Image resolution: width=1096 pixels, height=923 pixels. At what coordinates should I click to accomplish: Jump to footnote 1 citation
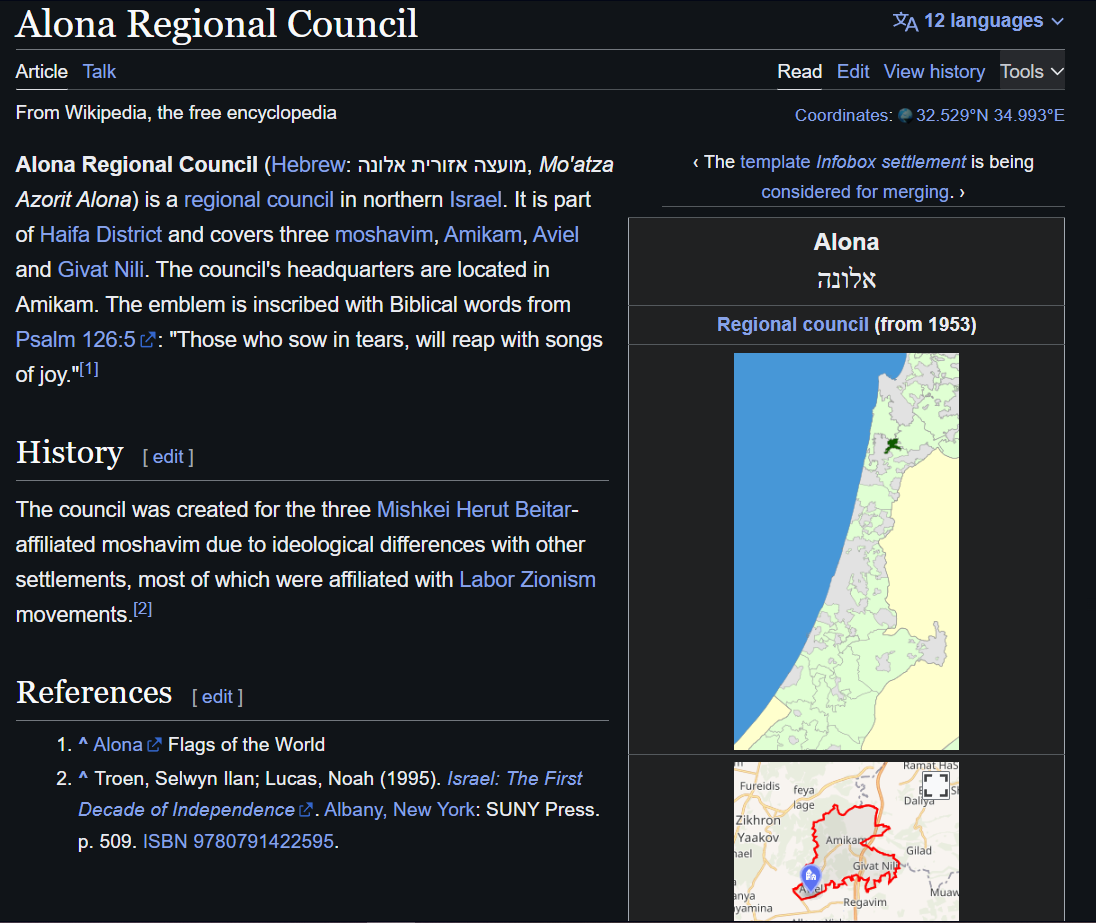(x=89, y=369)
